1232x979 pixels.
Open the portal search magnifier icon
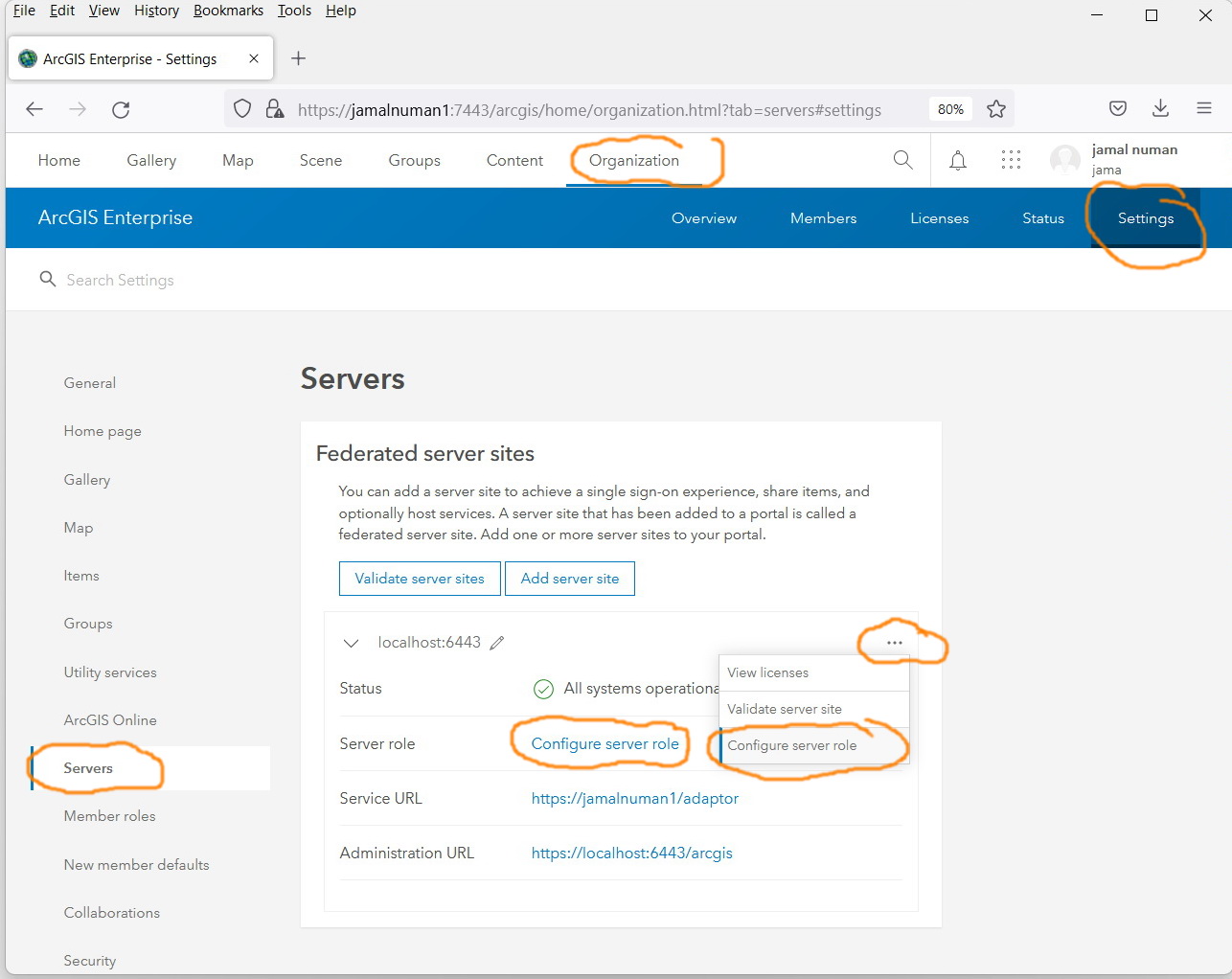coord(901,160)
